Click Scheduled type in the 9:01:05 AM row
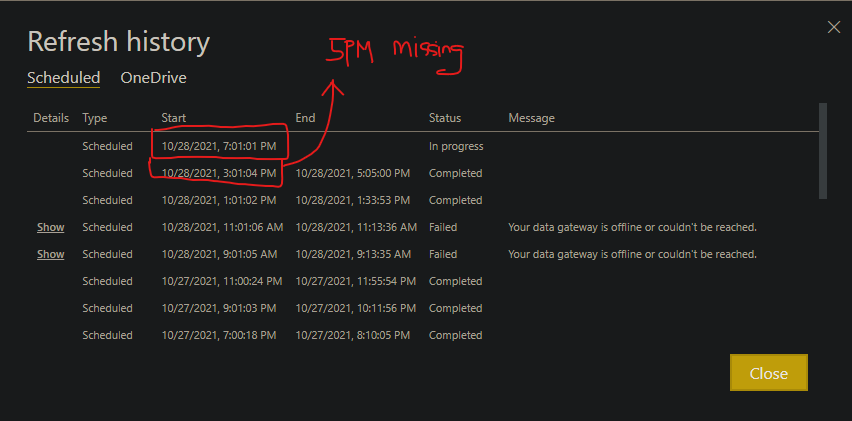The image size is (852, 421). pos(108,254)
